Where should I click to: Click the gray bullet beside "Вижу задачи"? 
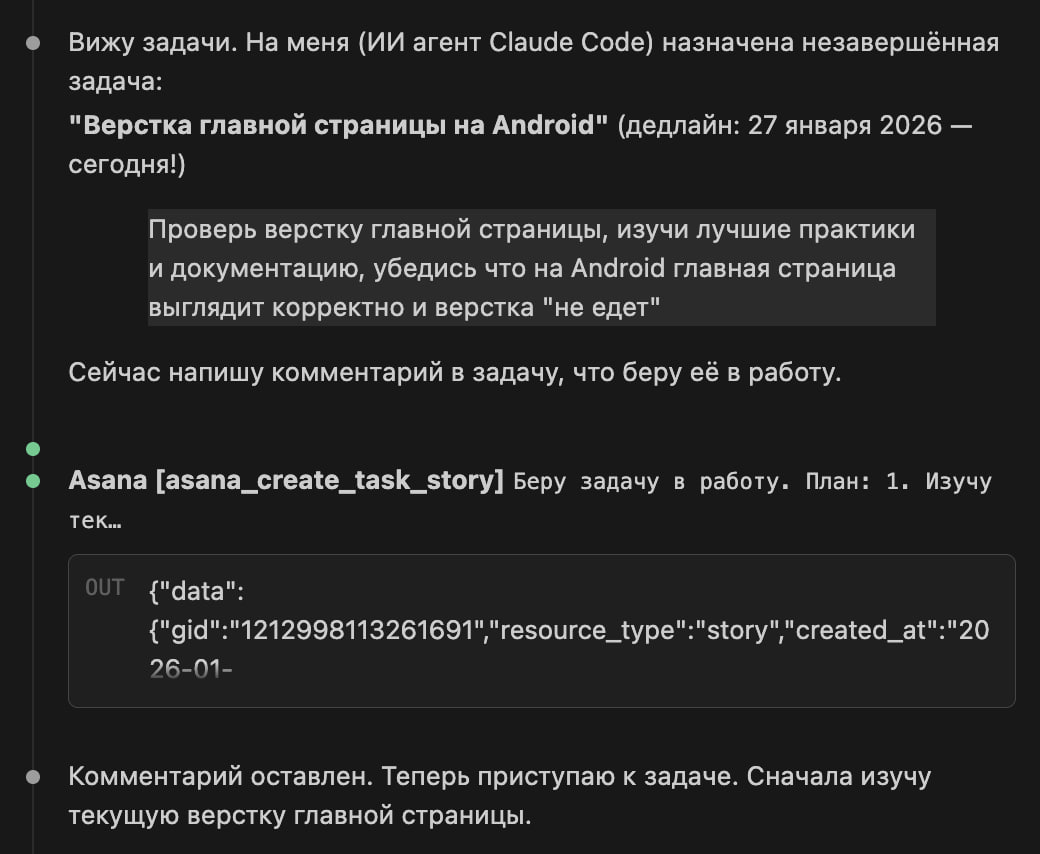[33, 43]
